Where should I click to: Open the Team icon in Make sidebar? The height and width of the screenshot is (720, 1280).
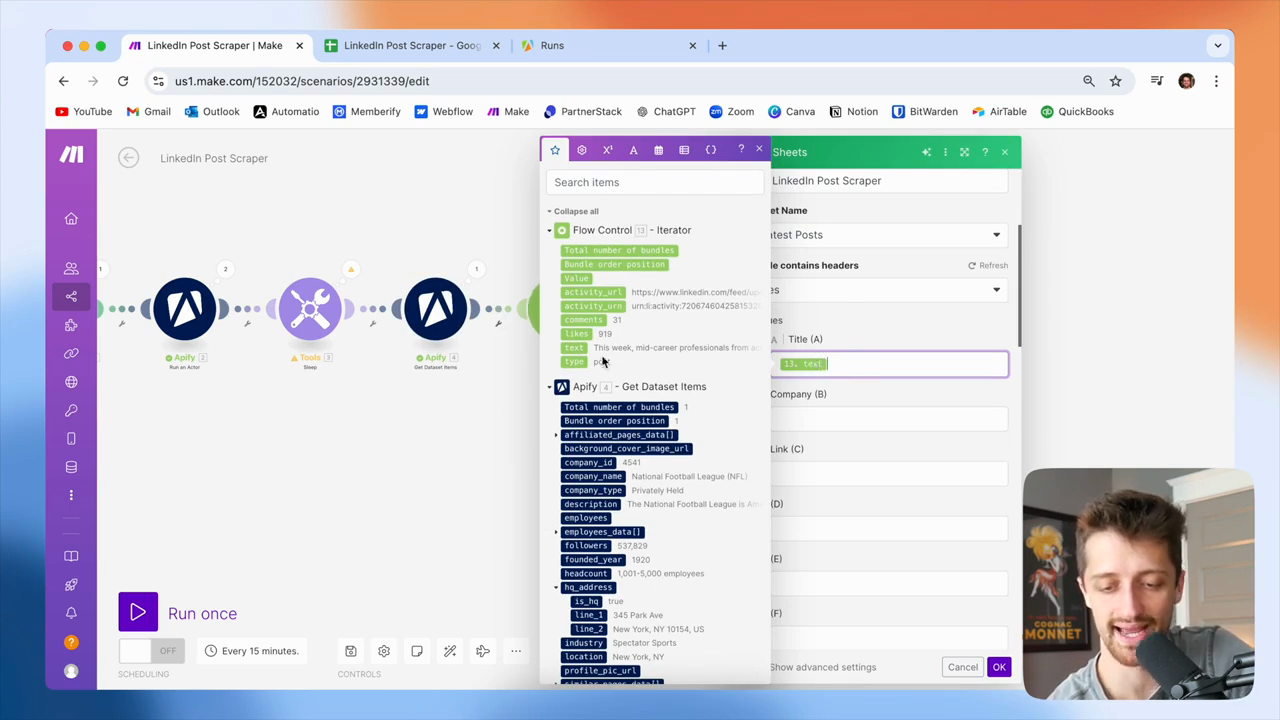point(71,268)
